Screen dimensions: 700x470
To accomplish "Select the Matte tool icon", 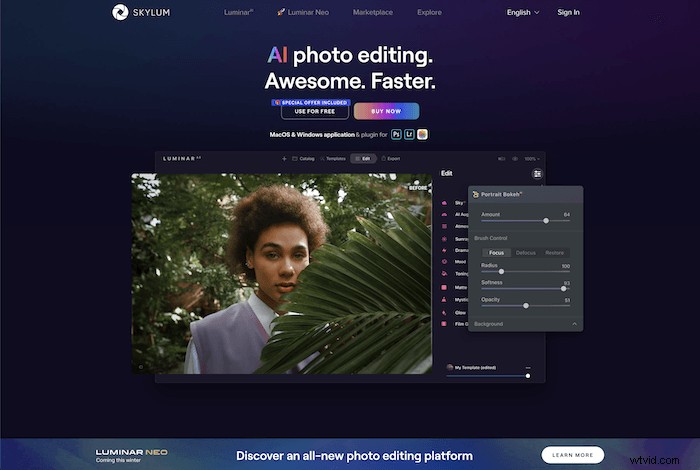I will [x=444, y=287].
